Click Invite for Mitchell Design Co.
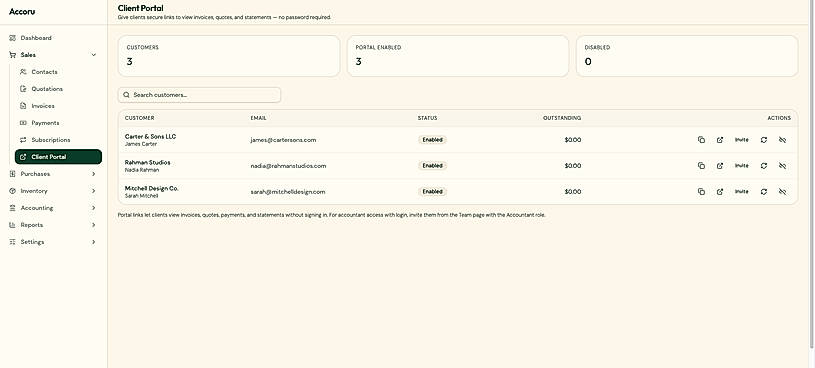The width and height of the screenshot is (815, 368). 742,192
